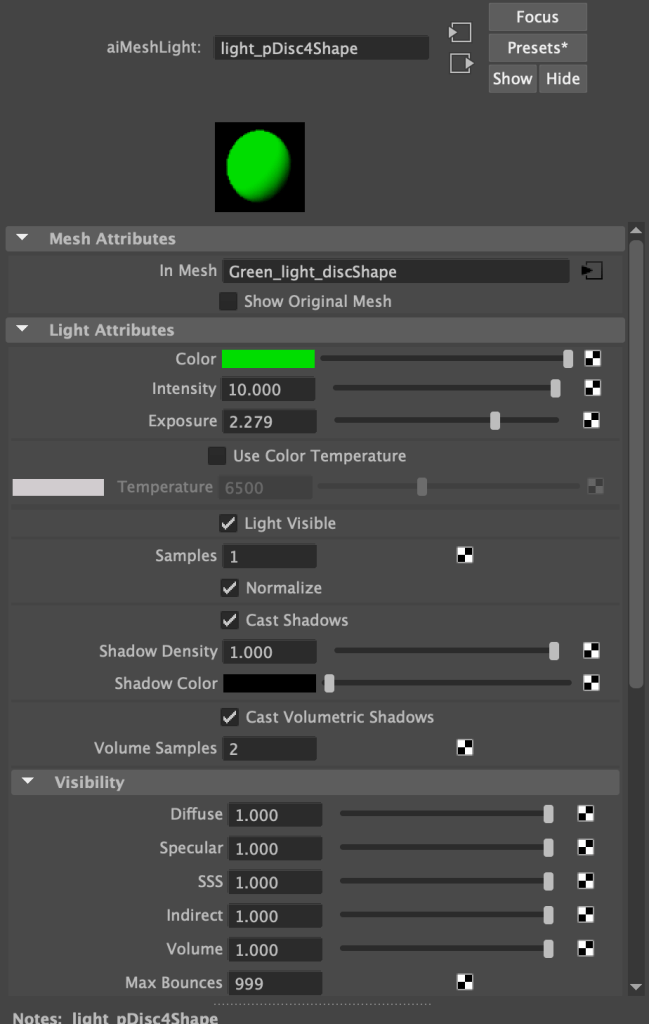Click the Max Bounces map checker icon
The height and width of the screenshot is (1024, 649).
[x=464, y=982]
